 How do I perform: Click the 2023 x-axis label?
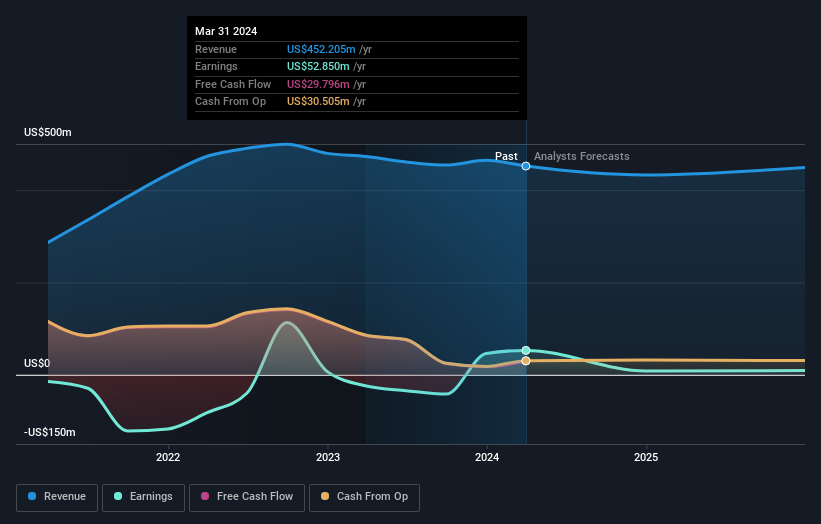(328, 458)
